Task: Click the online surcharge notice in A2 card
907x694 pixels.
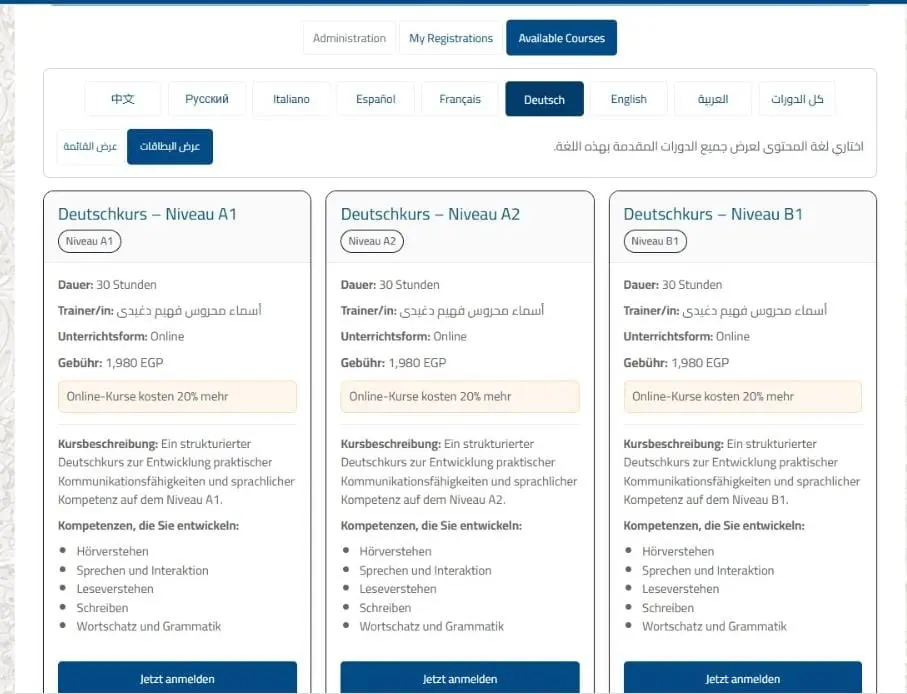Action: (460, 397)
